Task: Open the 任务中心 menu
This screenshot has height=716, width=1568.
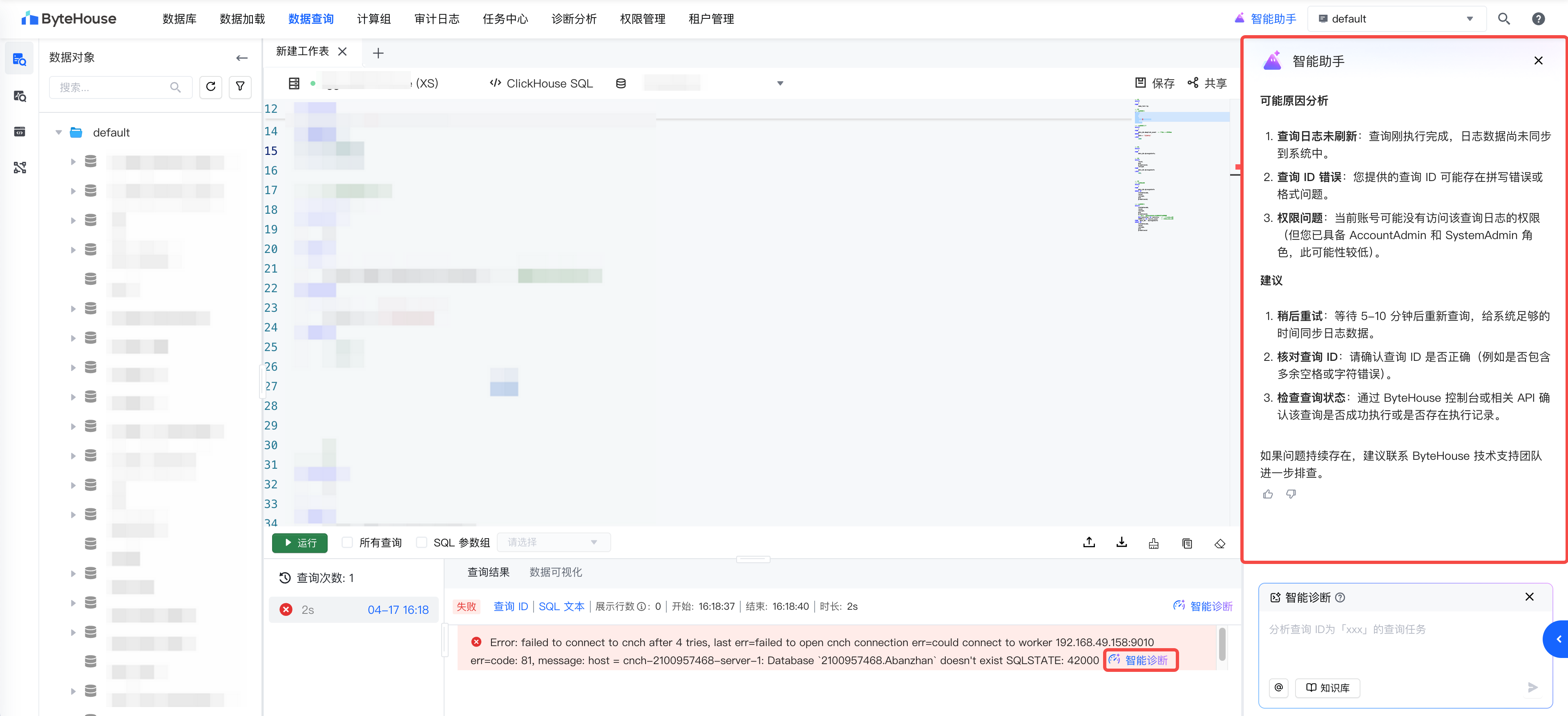Action: pos(505,19)
